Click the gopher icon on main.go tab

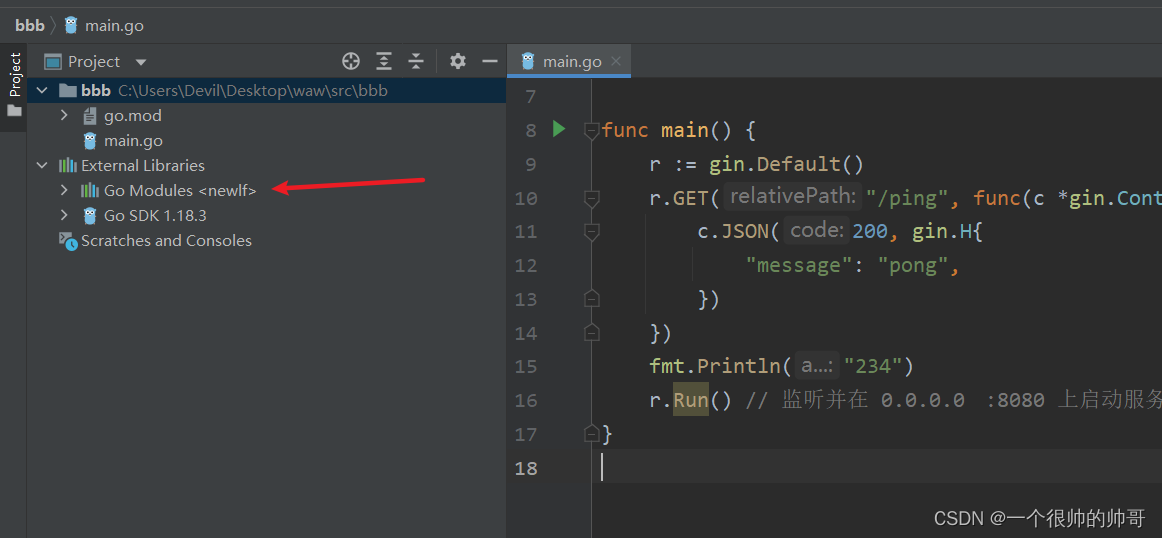coord(528,62)
